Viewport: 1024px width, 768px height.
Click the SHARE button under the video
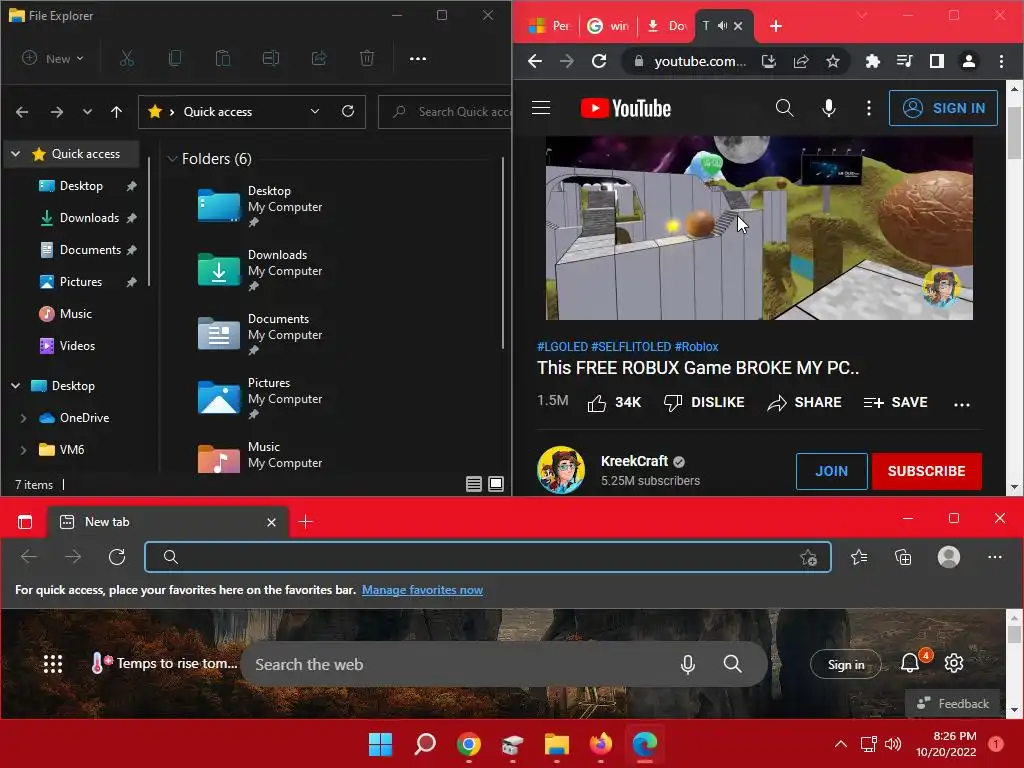(x=805, y=403)
